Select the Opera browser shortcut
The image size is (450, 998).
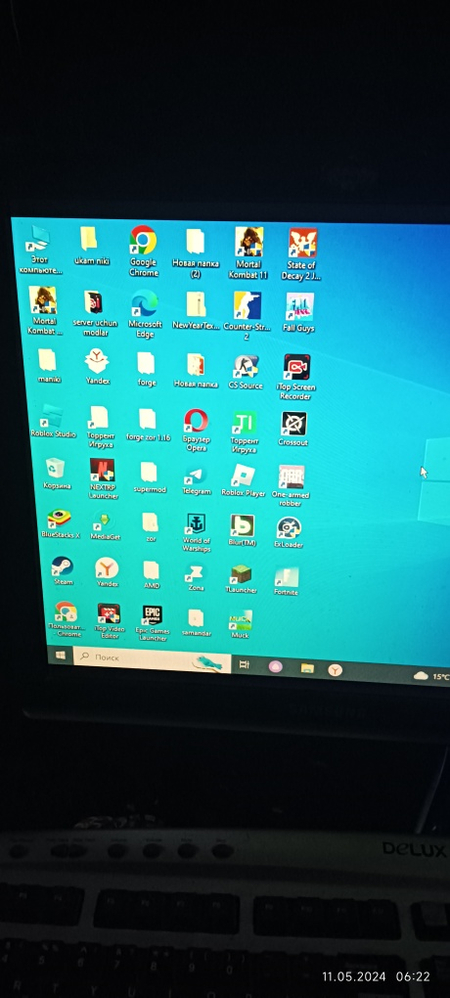coord(196,430)
